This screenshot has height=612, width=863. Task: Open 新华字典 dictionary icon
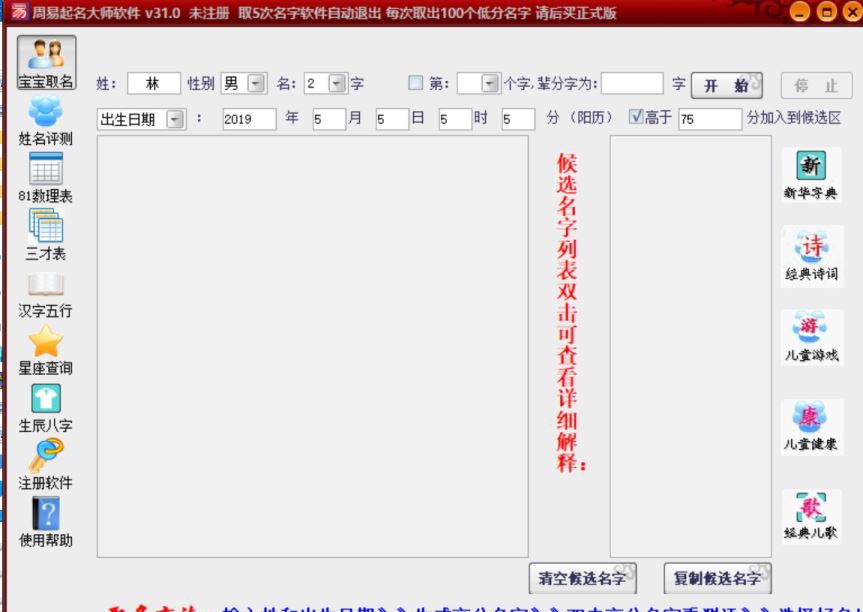[x=811, y=175]
